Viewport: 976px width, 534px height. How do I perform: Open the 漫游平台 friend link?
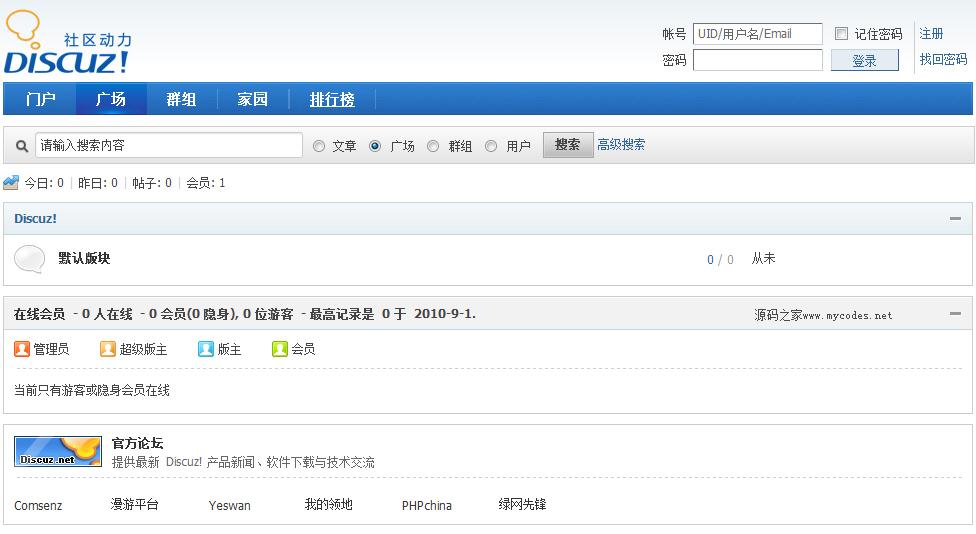click(x=134, y=504)
